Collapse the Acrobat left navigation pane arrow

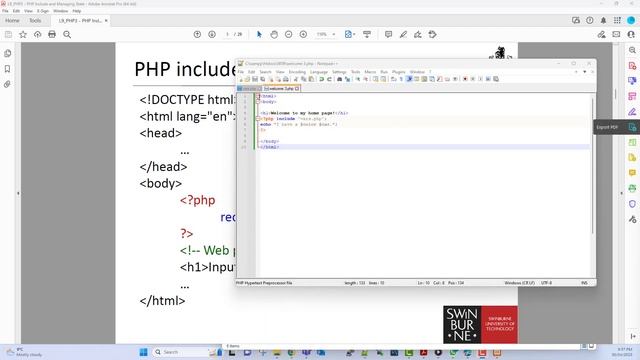tap(18, 193)
